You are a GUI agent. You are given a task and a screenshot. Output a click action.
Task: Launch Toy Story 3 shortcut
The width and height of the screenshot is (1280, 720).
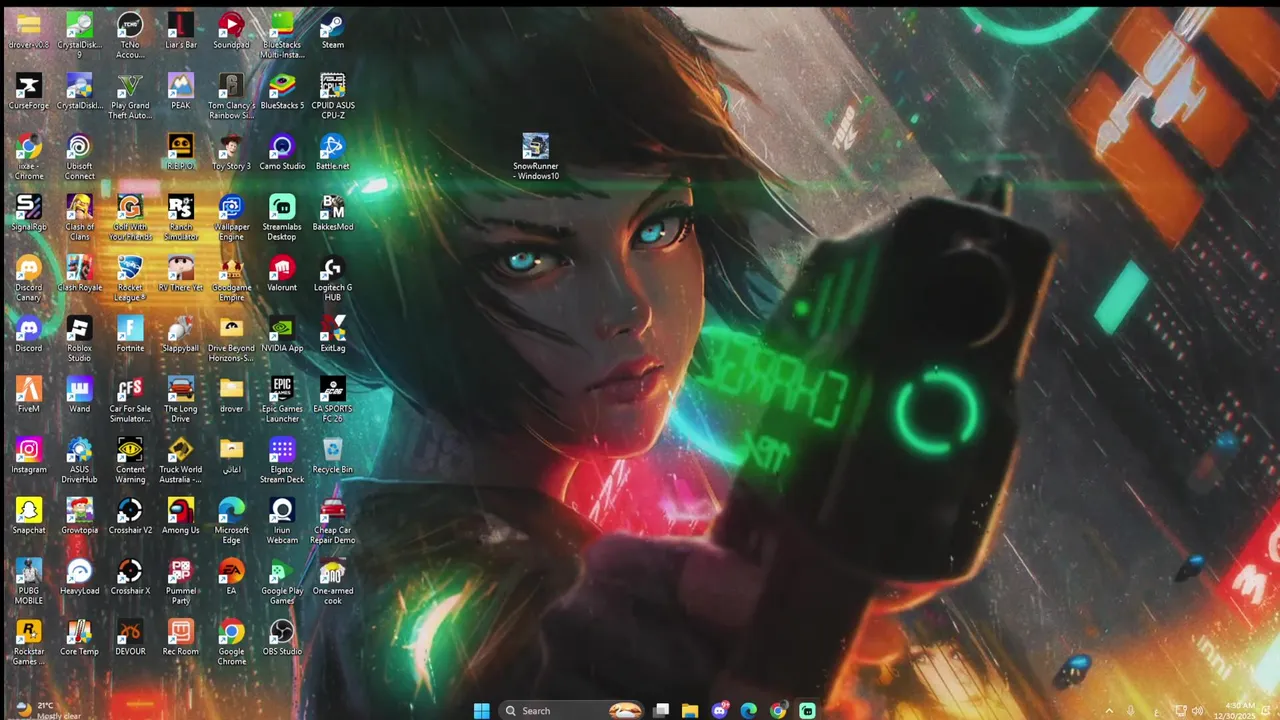point(231,153)
